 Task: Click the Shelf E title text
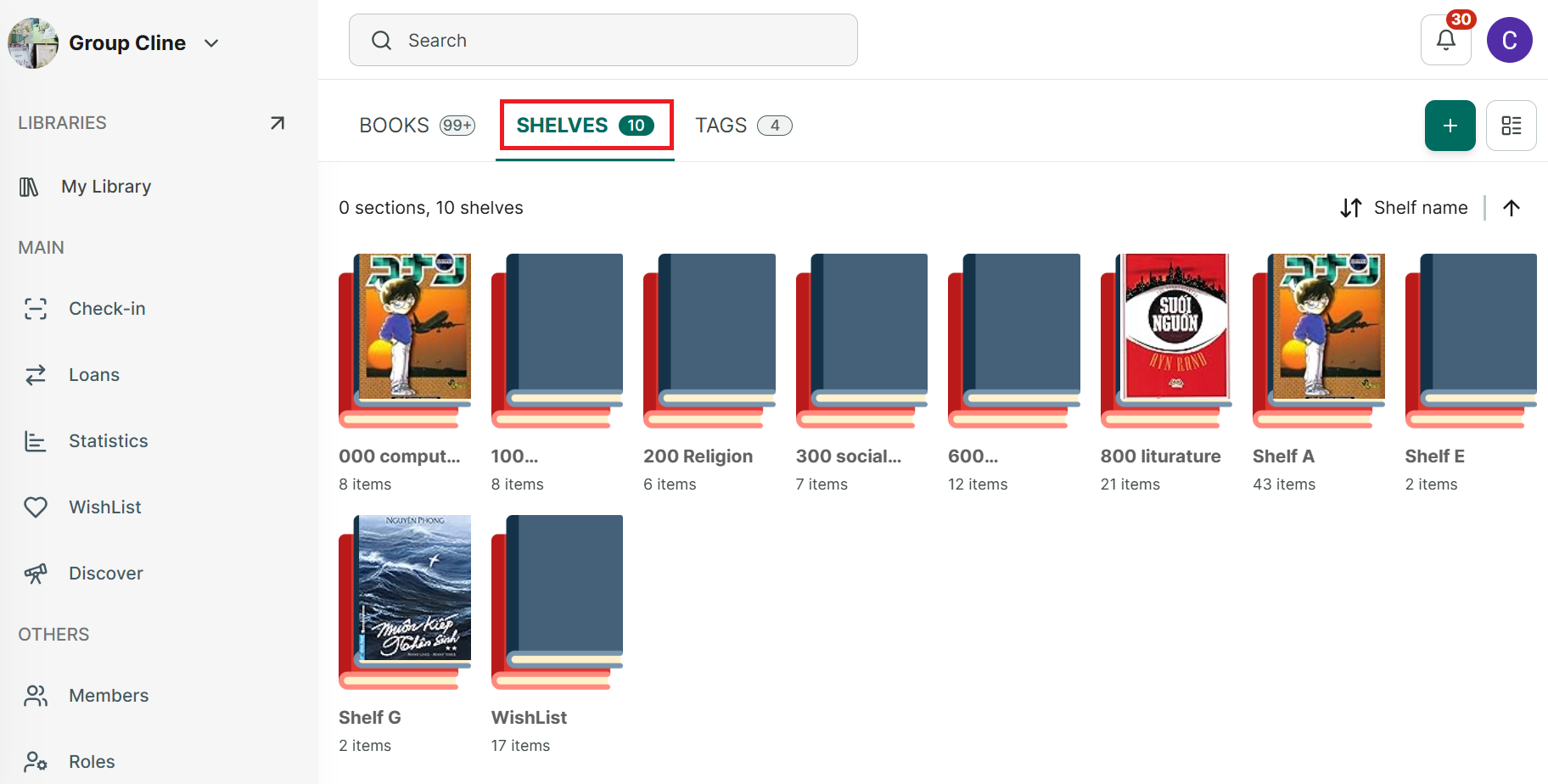click(x=1435, y=456)
